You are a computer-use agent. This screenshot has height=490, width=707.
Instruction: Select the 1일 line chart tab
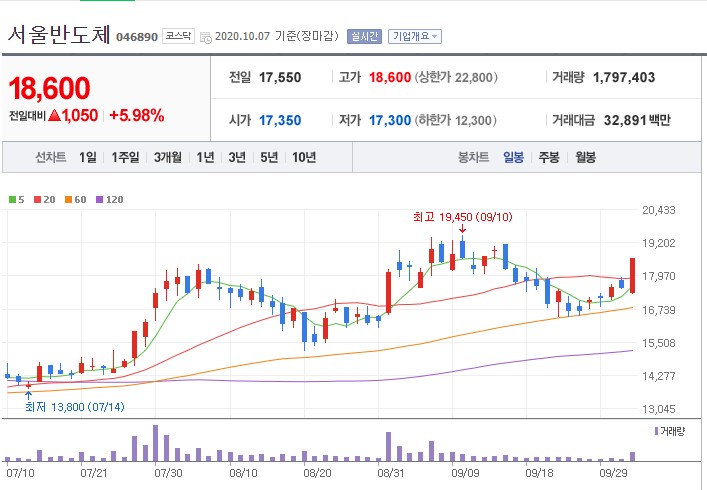88,157
